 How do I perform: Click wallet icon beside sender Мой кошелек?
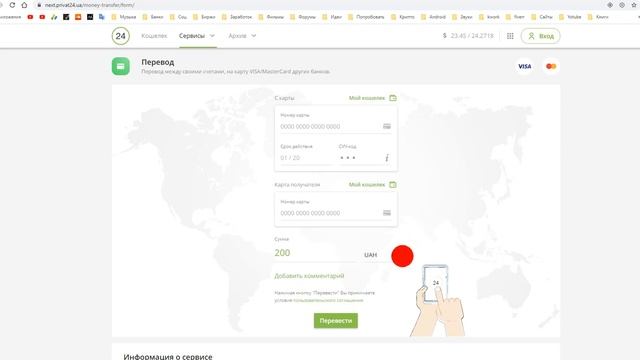click(393, 98)
